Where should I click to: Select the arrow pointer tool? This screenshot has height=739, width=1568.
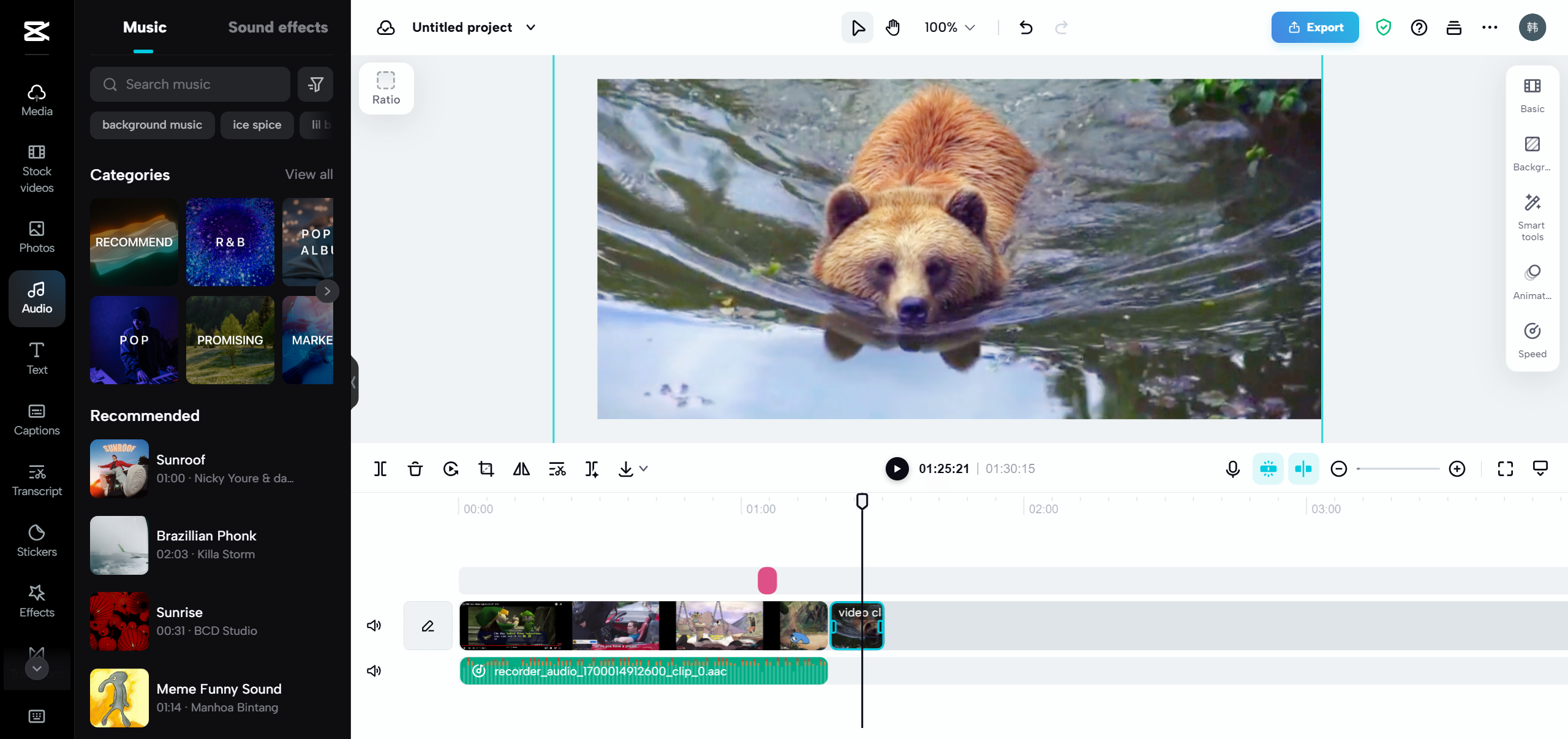click(858, 28)
